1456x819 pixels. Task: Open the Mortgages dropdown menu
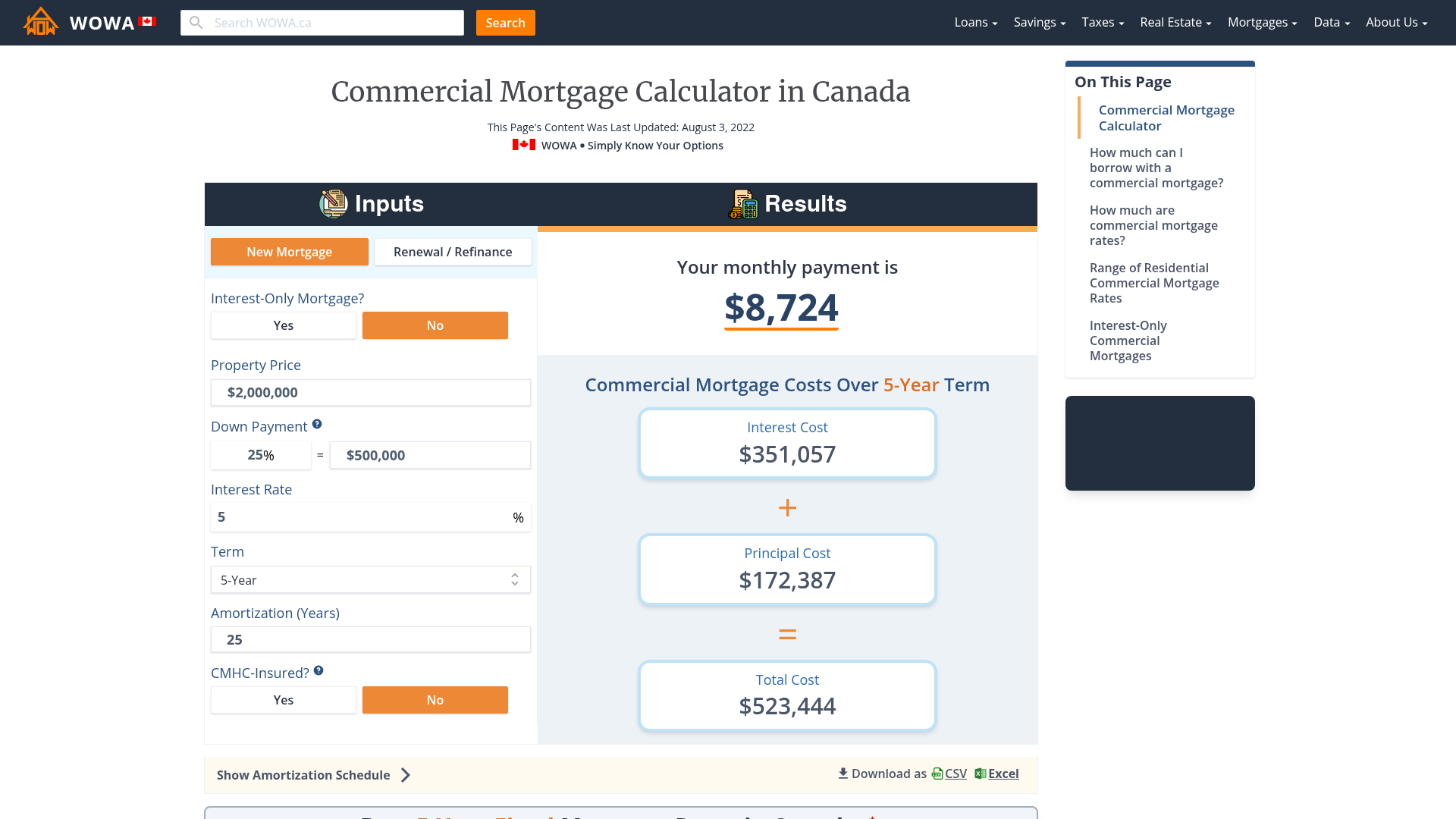[1261, 22]
